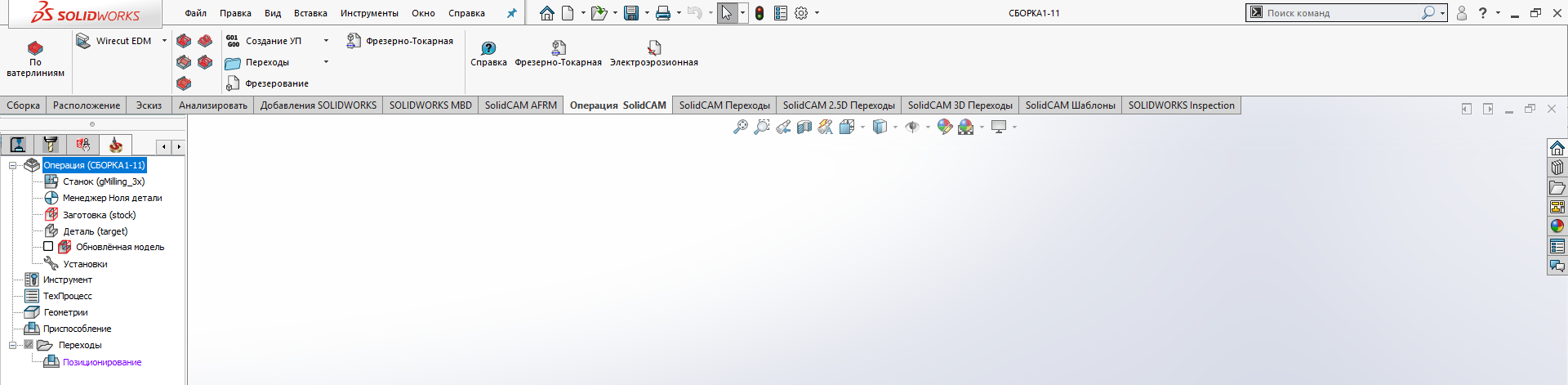Select the ТехПроцесс tree item
Viewport: 1568px width, 385px height.
(x=67, y=296)
